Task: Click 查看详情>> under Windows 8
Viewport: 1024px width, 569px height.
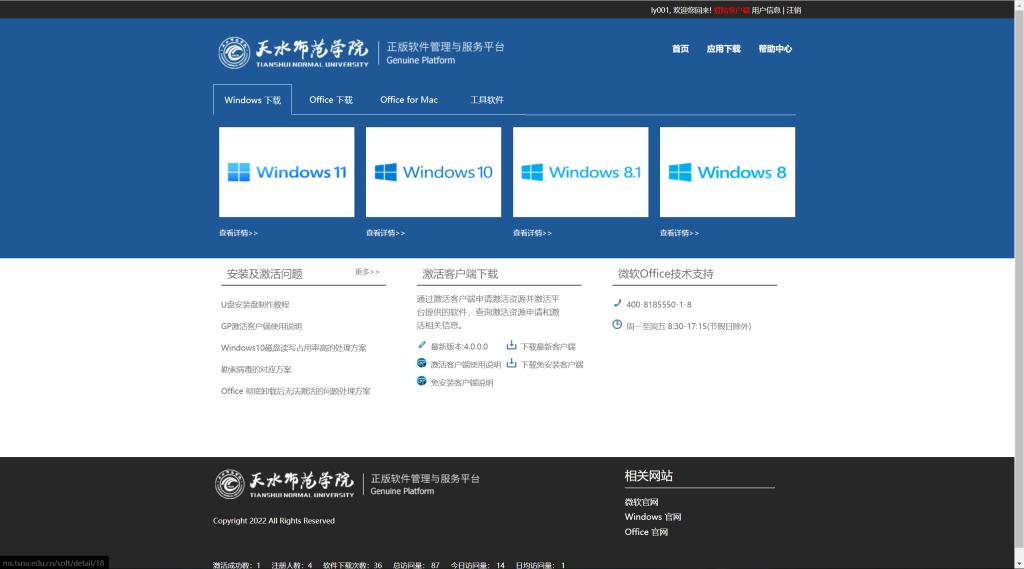Action: coord(679,233)
